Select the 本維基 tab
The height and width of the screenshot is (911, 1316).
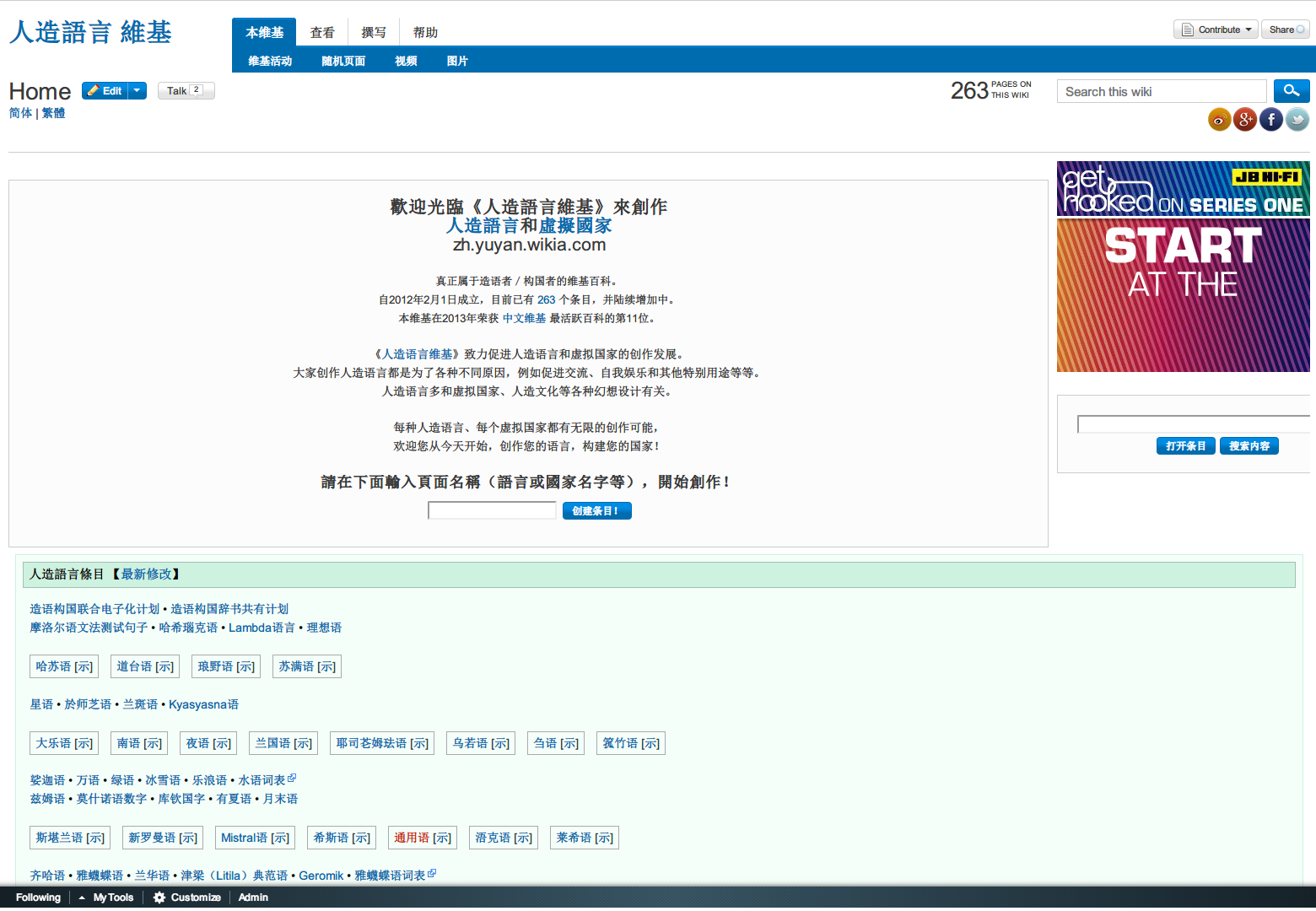pos(264,32)
